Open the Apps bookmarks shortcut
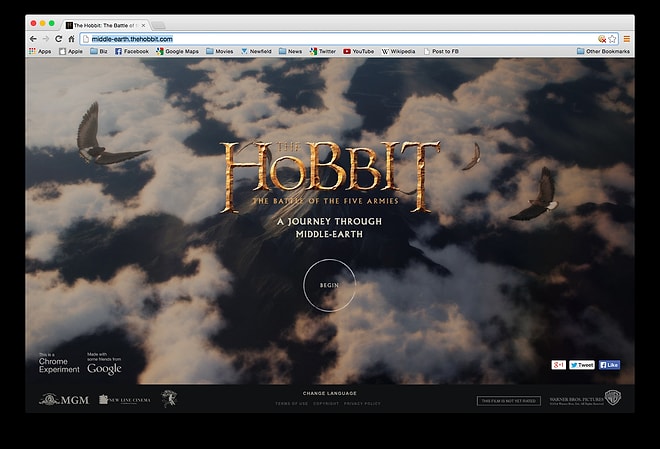This screenshot has width=660, height=449. coord(40,51)
